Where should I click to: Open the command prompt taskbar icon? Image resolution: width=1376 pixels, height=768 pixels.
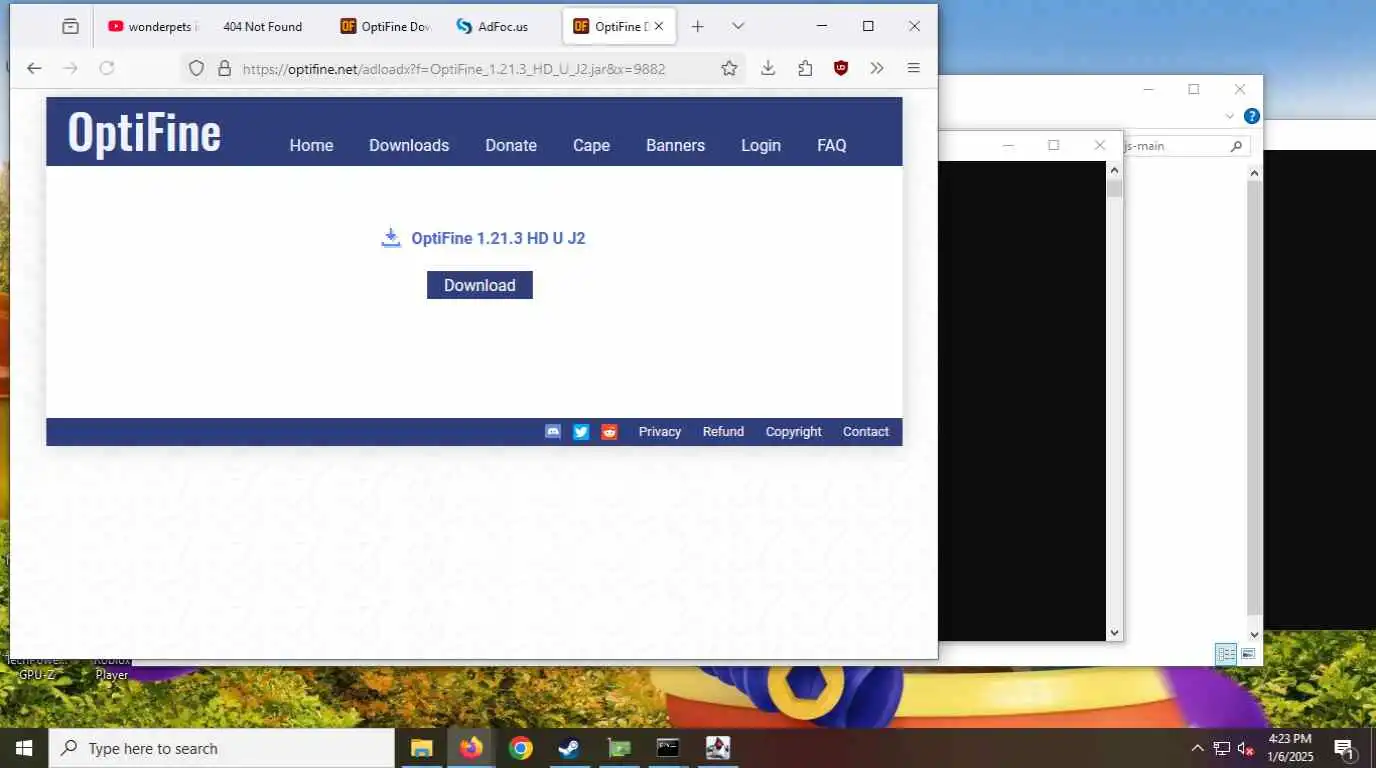point(668,748)
